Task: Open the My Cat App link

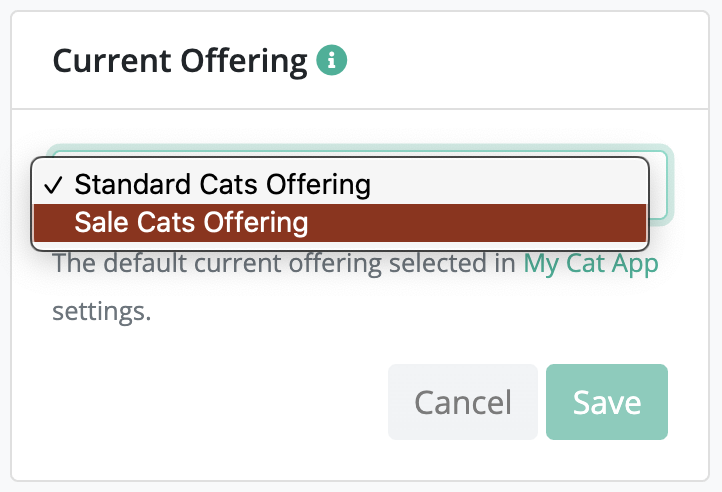Action: 591,264
